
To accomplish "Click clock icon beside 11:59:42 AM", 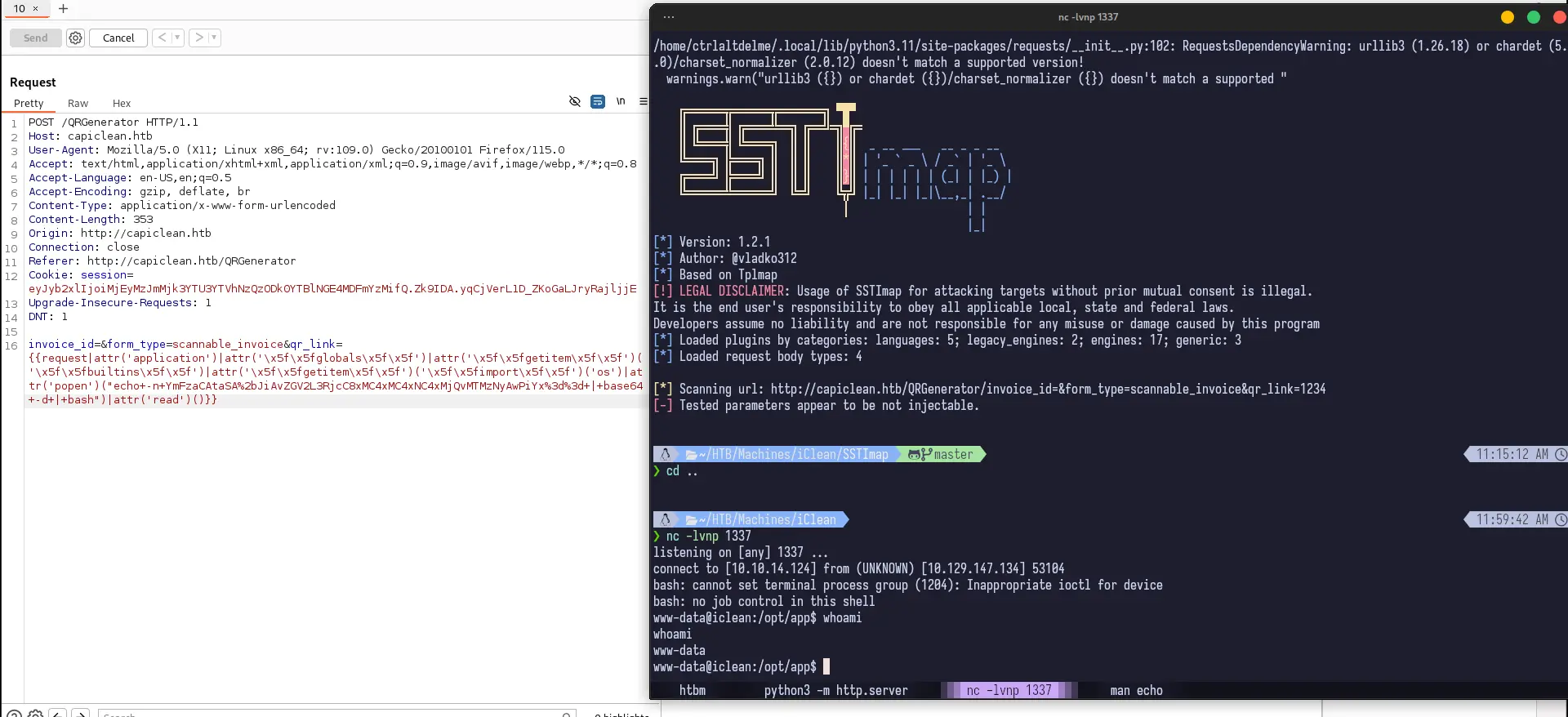I will (x=1561, y=519).
